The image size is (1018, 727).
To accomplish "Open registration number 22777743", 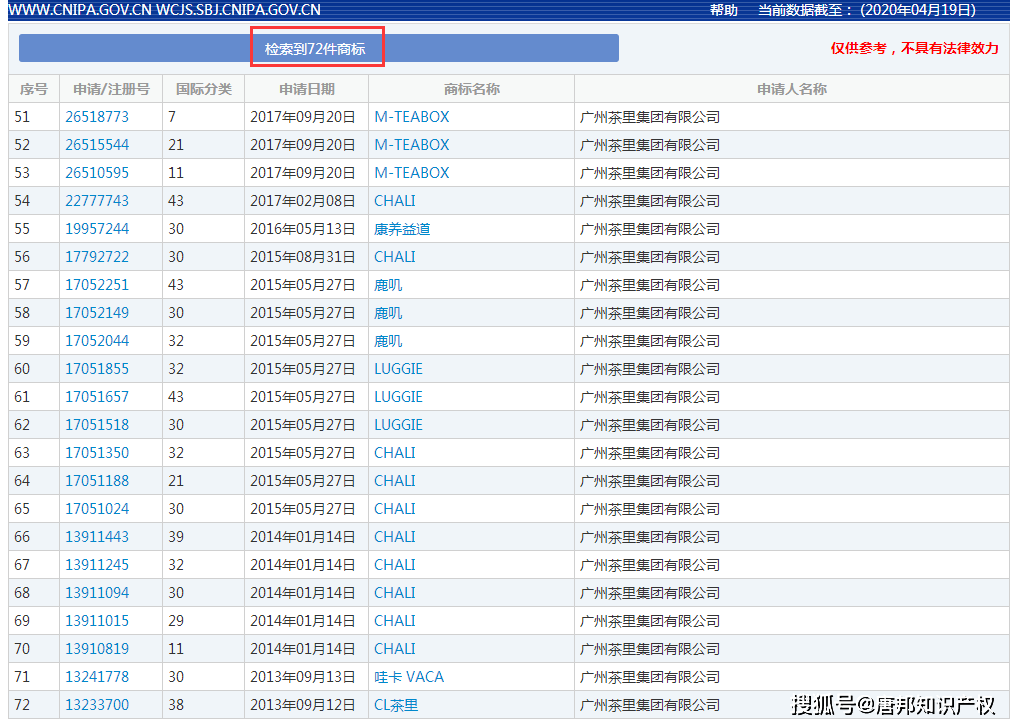I will pos(97,201).
